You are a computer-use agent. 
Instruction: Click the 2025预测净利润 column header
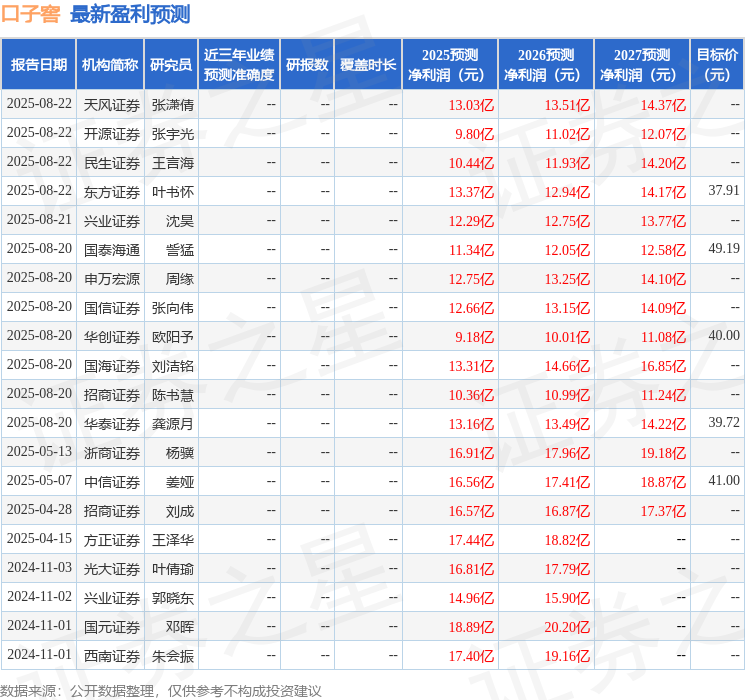tap(450, 65)
